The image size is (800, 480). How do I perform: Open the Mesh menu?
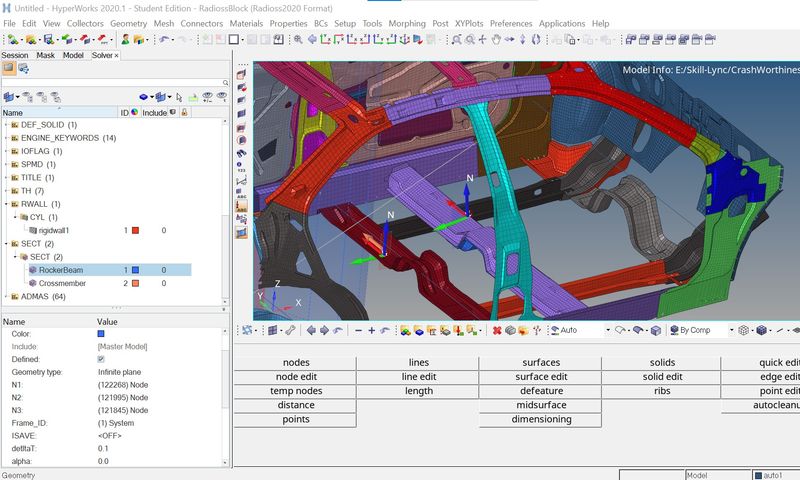(164, 23)
